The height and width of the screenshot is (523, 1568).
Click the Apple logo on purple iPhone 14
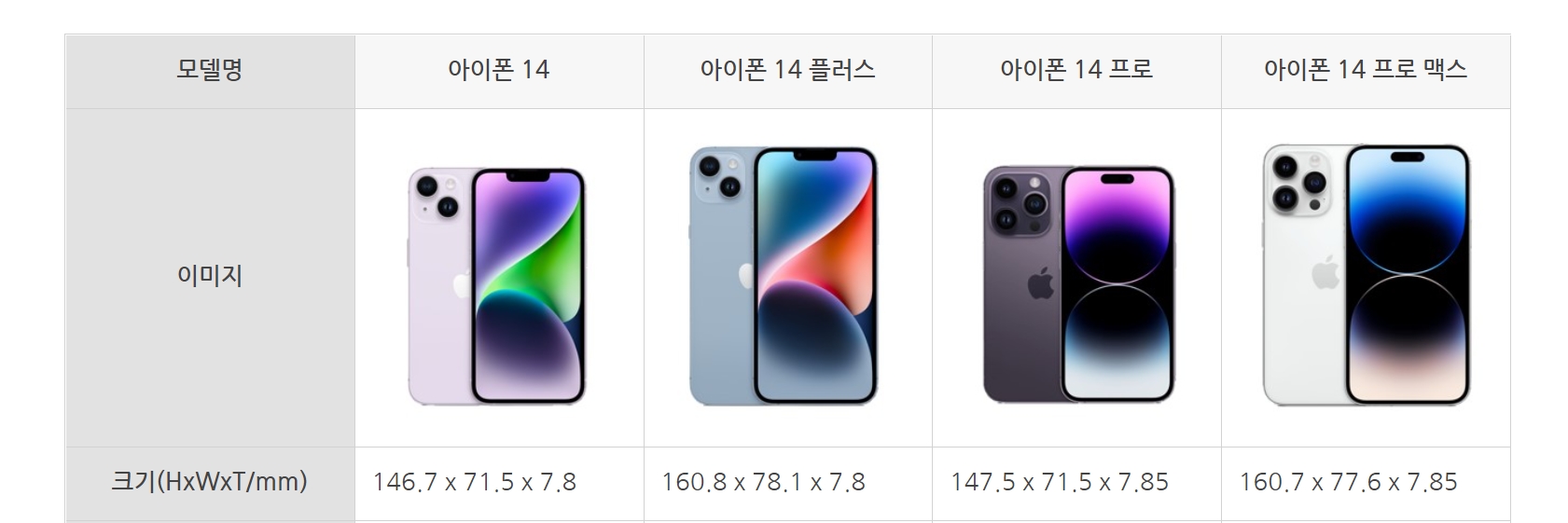pyautogui.click(x=462, y=284)
